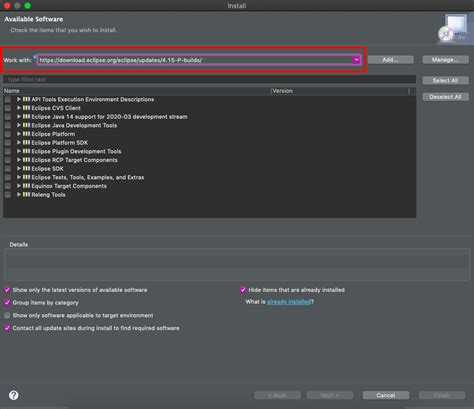Image resolution: width=474 pixels, height=409 pixels.
Task: Expand Eclipse Tests, Tools, Examples, and Extras
Action: click(x=19, y=177)
